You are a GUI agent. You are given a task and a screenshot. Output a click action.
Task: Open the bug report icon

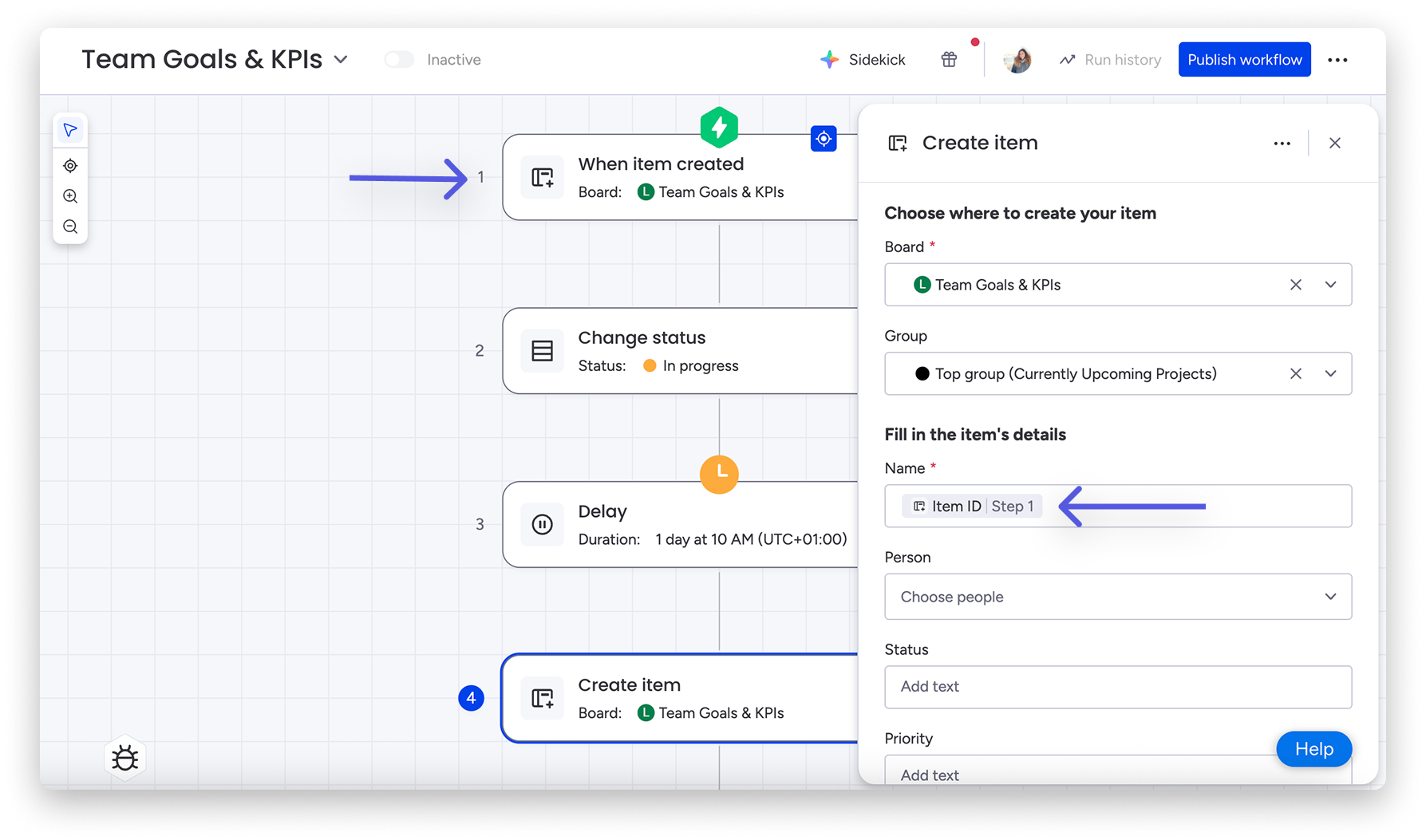tap(125, 758)
